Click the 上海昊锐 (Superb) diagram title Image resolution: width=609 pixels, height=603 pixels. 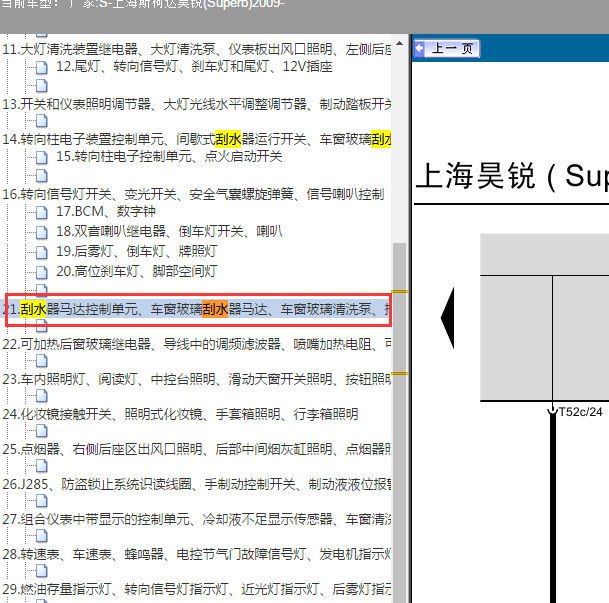click(x=512, y=176)
